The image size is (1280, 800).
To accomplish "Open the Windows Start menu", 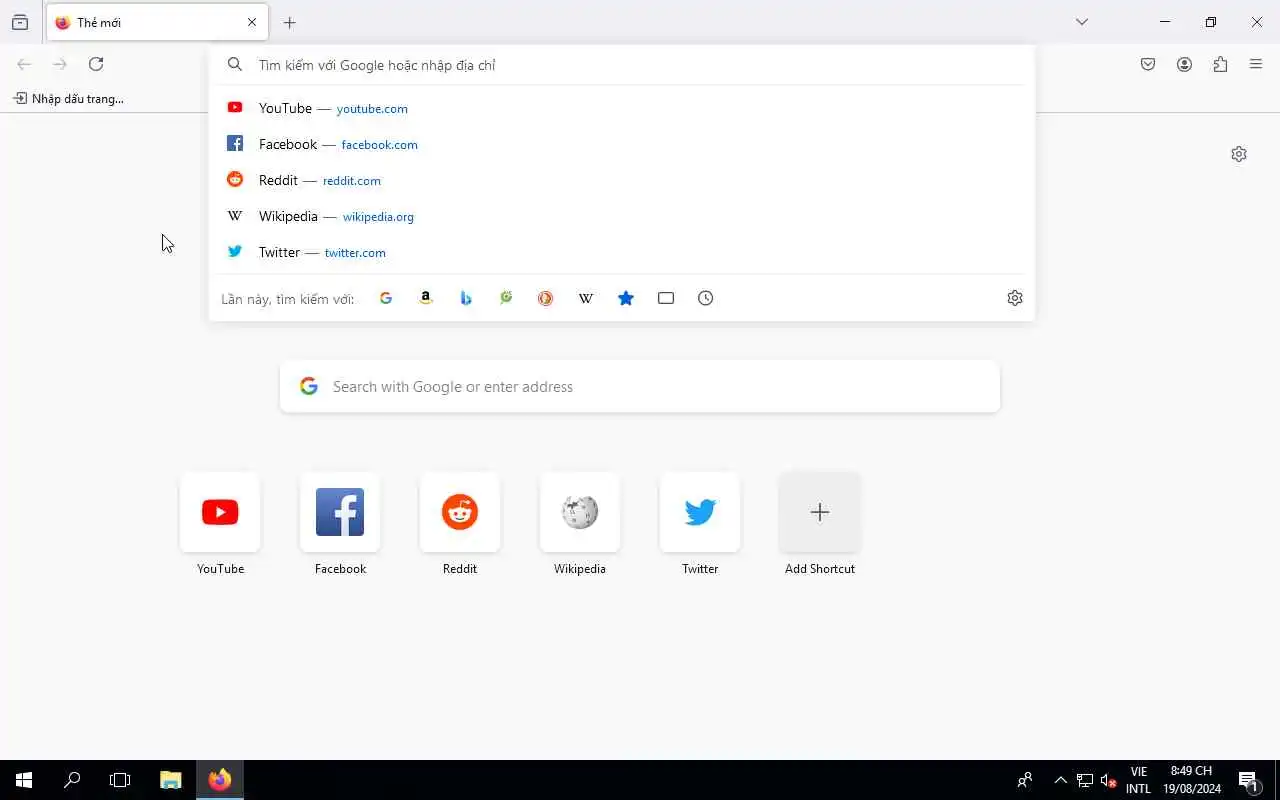I will click(x=24, y=780).
